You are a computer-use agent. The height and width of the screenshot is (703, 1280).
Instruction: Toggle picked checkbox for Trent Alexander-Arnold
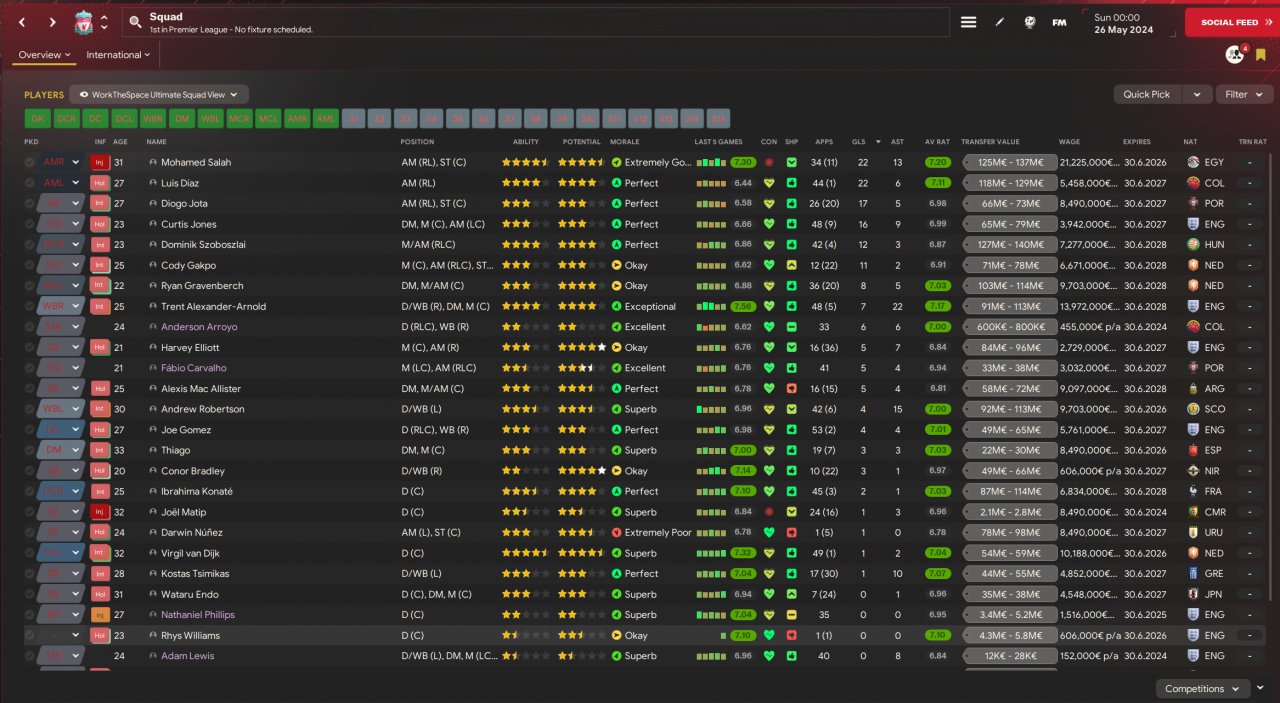[29, 306]
